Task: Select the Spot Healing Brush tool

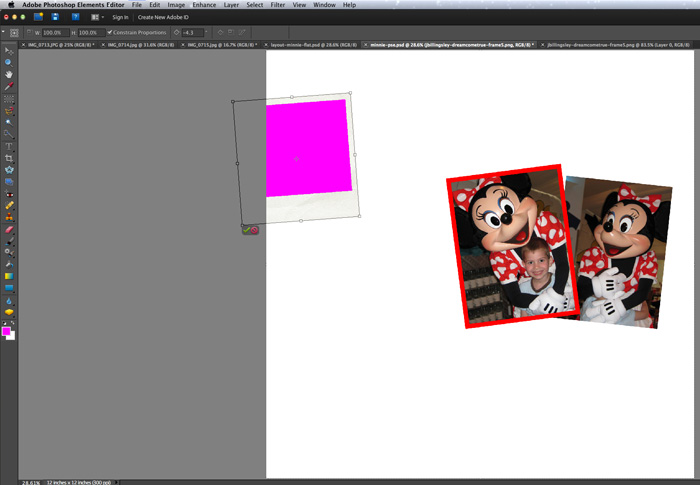Action: pos(8,205)
